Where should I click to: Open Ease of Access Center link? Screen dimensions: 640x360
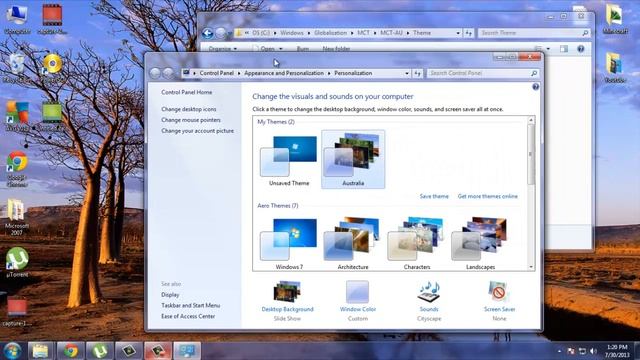pyautogui.click(x=188, y=316)
